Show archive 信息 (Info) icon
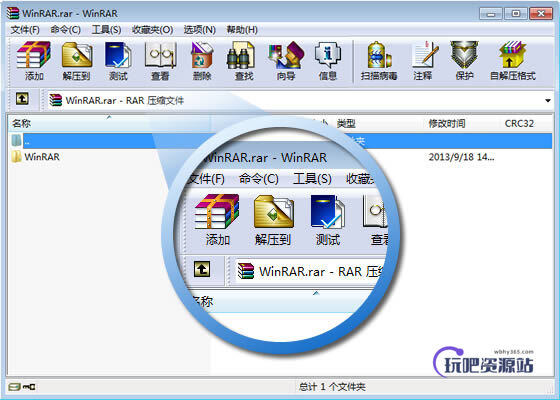The height and width of the screenshot is (400, 560). (x=328, y=61)
